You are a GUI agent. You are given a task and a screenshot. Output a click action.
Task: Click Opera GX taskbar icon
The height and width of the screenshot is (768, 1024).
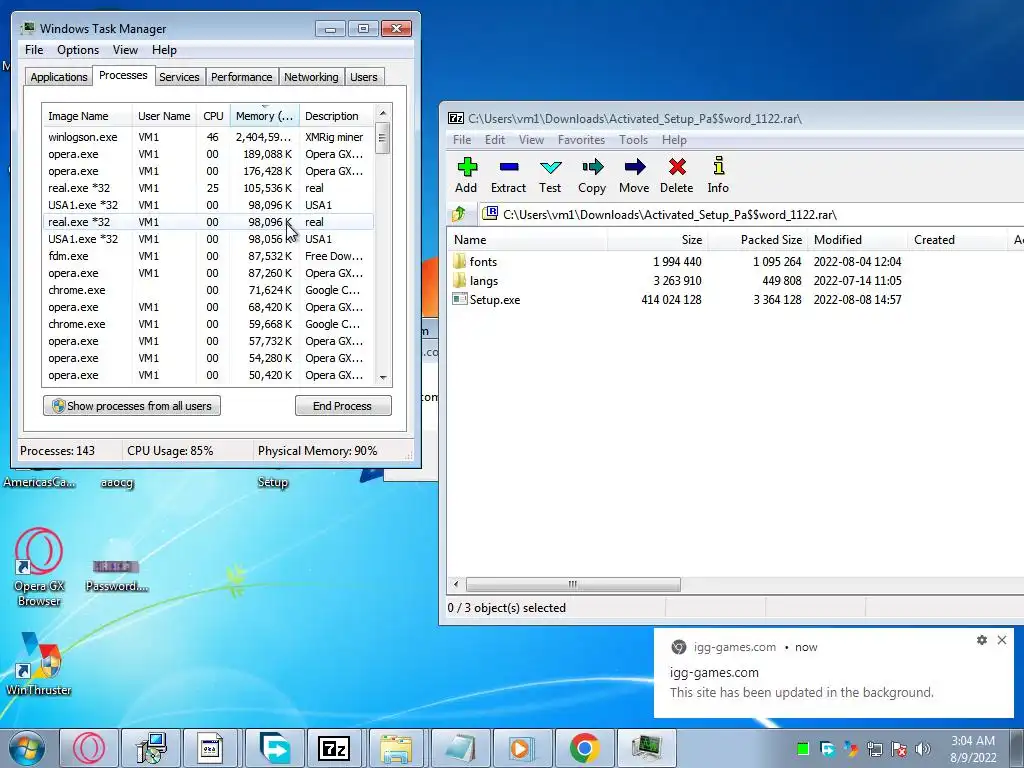pos(89,748)
